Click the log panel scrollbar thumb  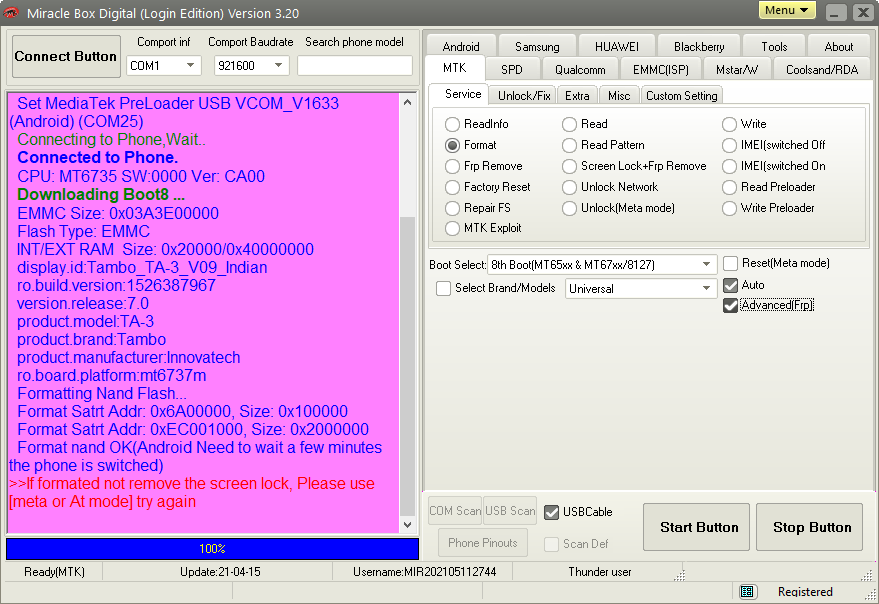(408, 366)
